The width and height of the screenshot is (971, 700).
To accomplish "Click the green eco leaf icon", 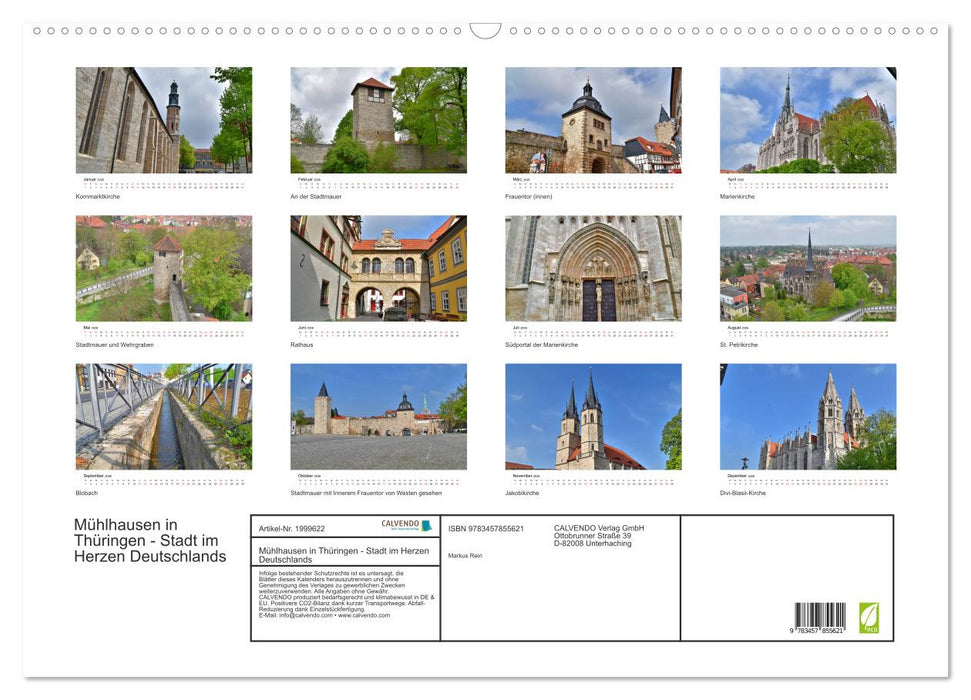I will [868, 617].
